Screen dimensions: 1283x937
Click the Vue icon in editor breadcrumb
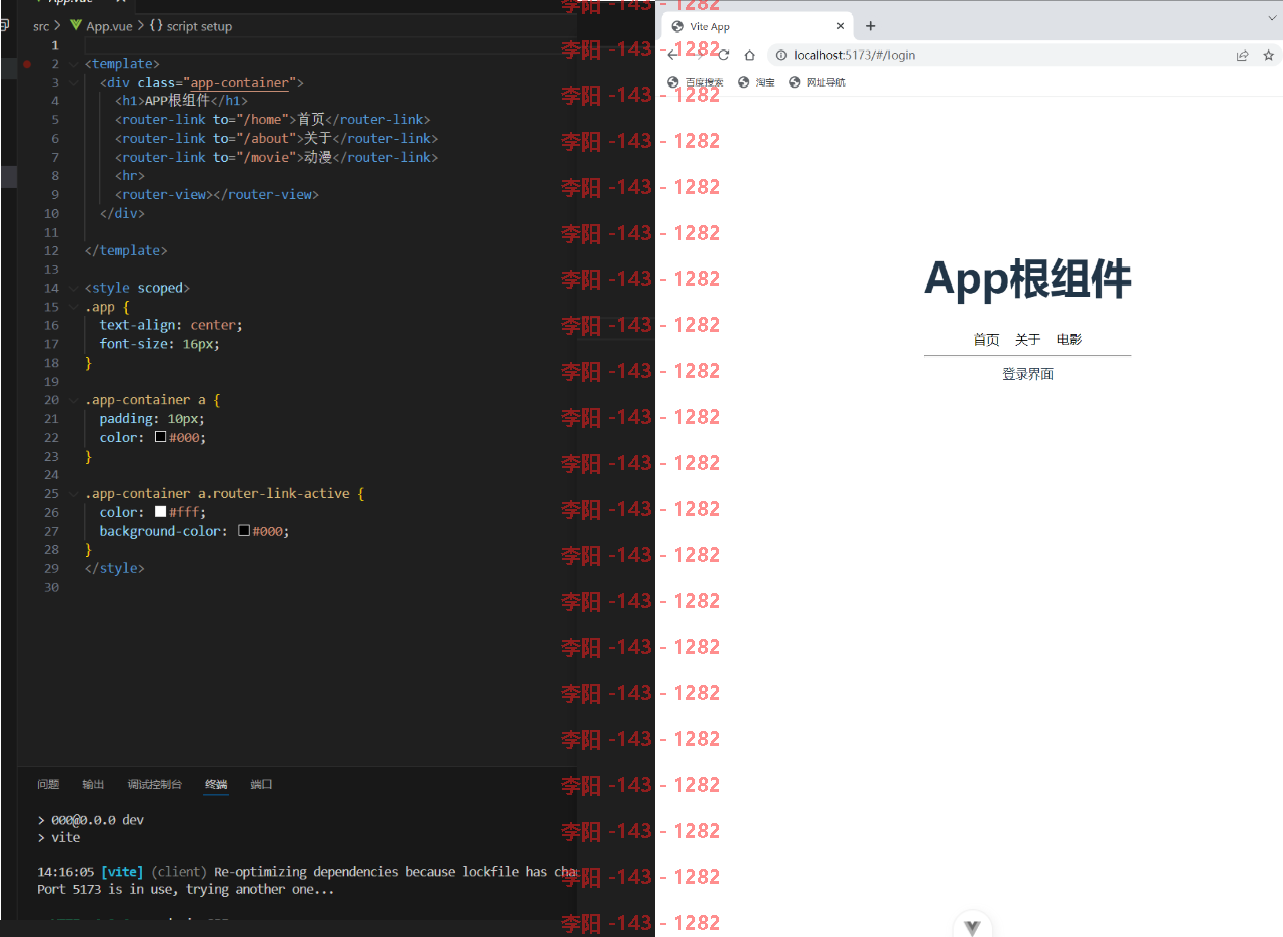tap(76, 26)
